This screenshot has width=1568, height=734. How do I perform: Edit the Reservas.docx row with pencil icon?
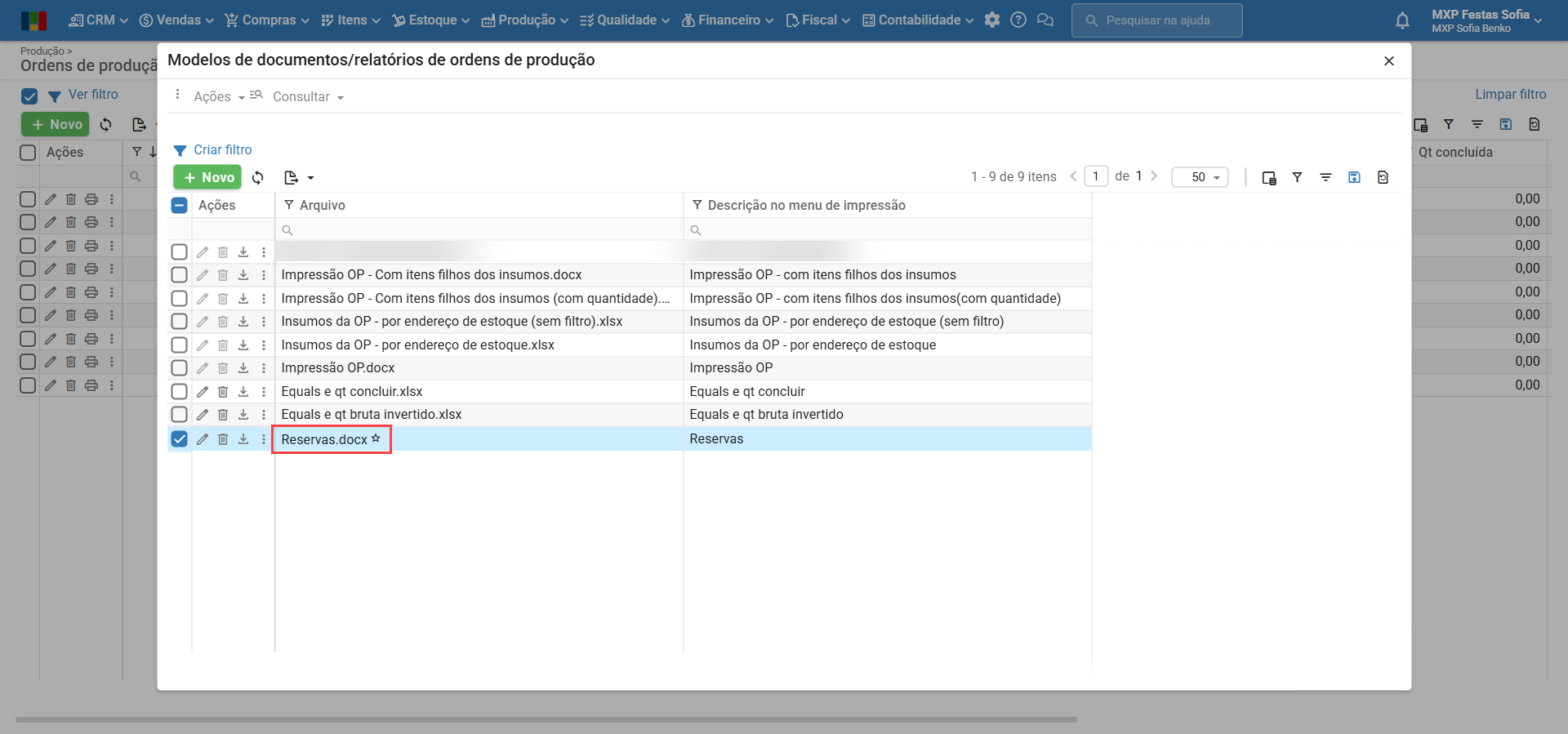(x=203, y=439)
